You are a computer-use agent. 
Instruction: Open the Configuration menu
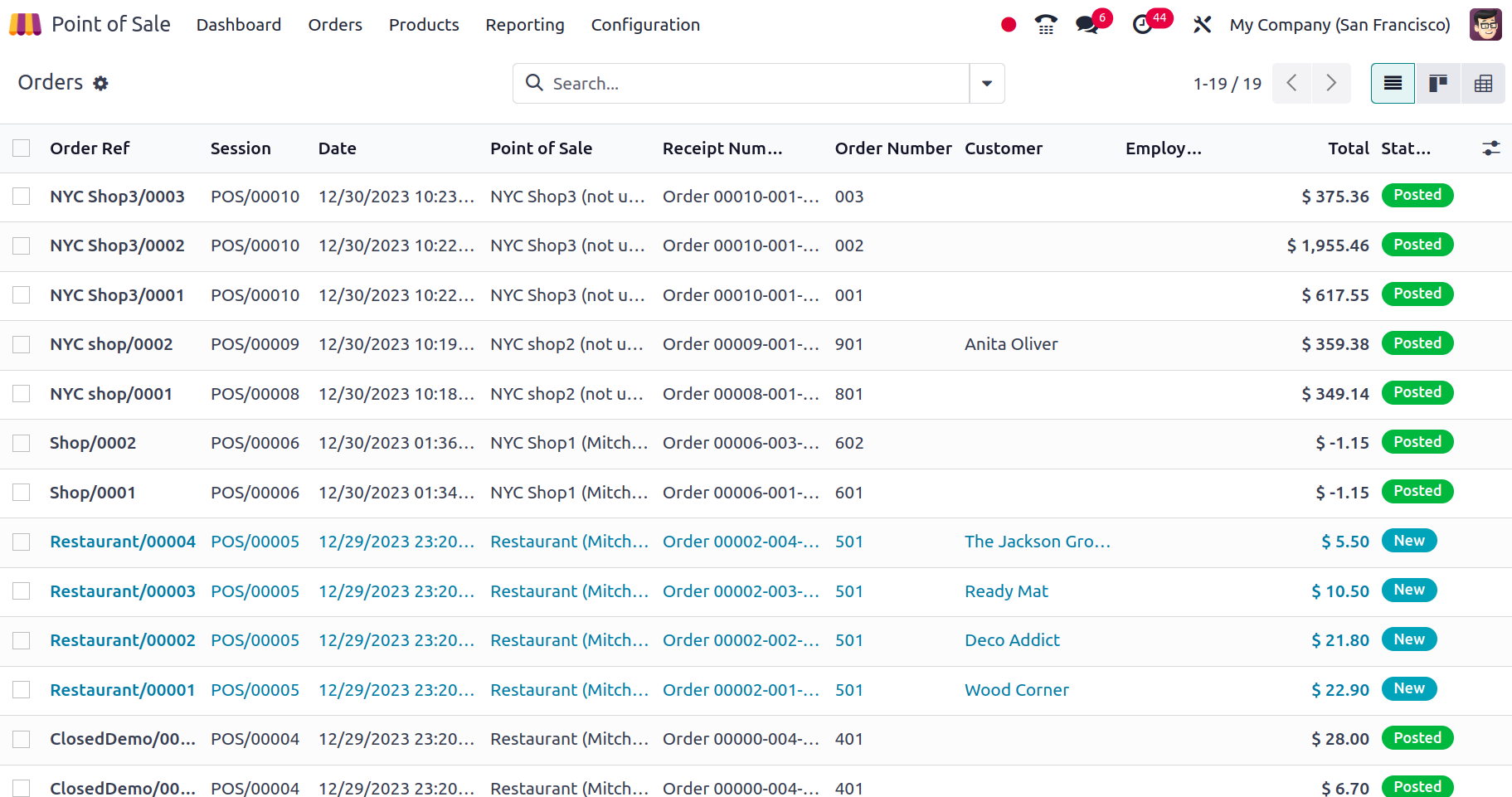click(644, 25)
